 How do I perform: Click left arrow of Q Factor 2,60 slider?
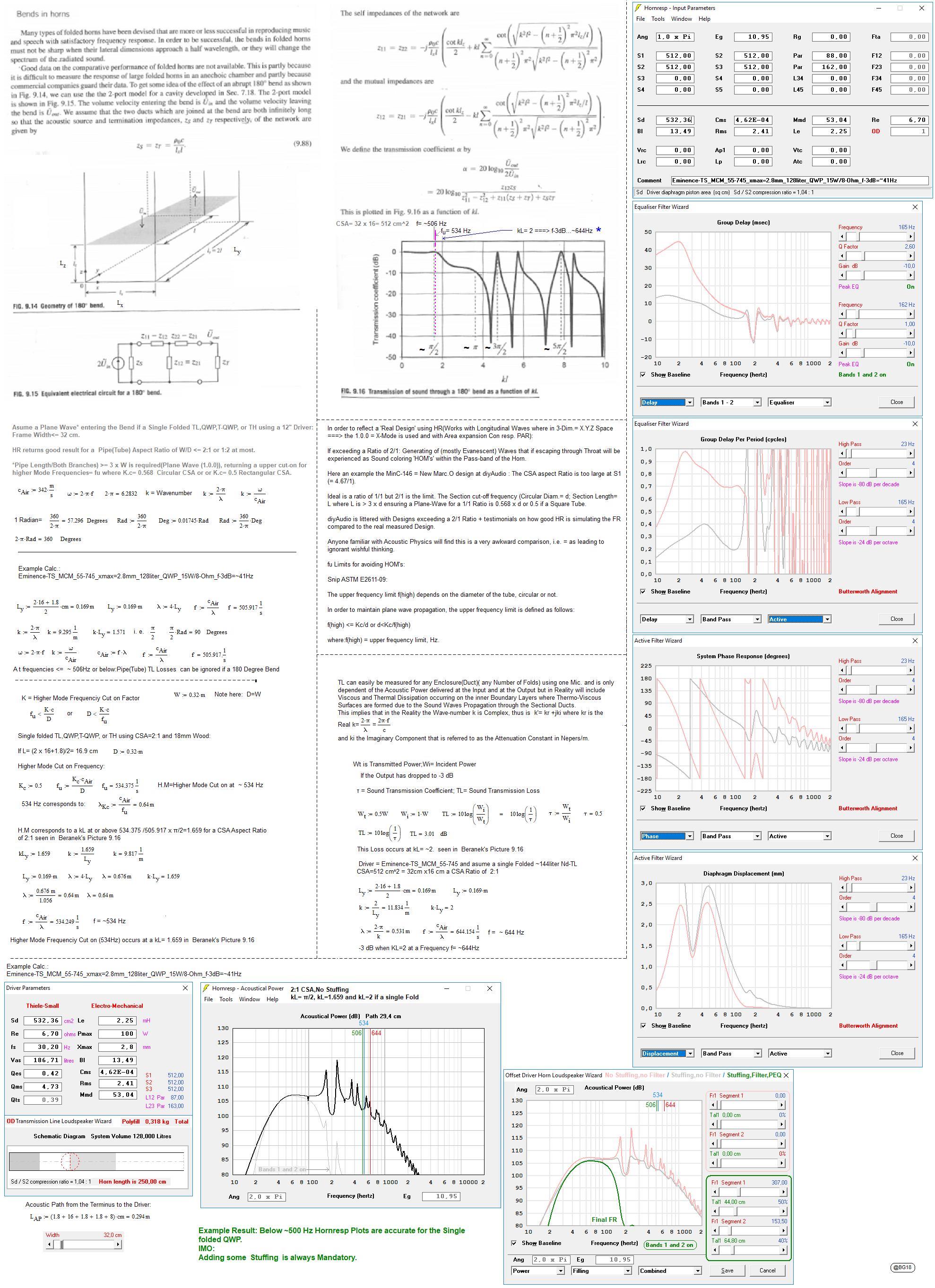(842, 256)
